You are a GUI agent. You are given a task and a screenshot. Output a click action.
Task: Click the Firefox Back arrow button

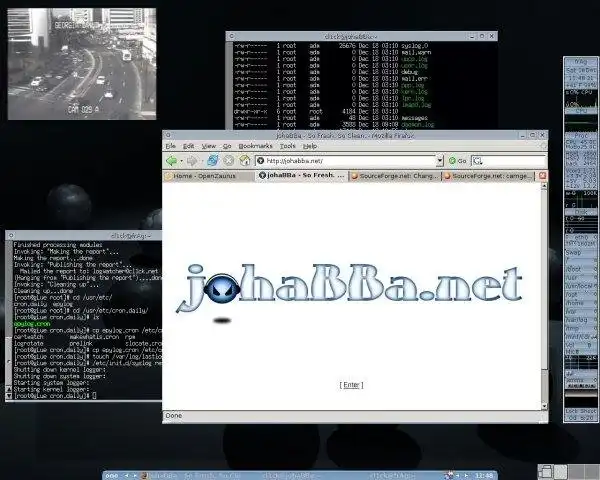pos(171,161)
